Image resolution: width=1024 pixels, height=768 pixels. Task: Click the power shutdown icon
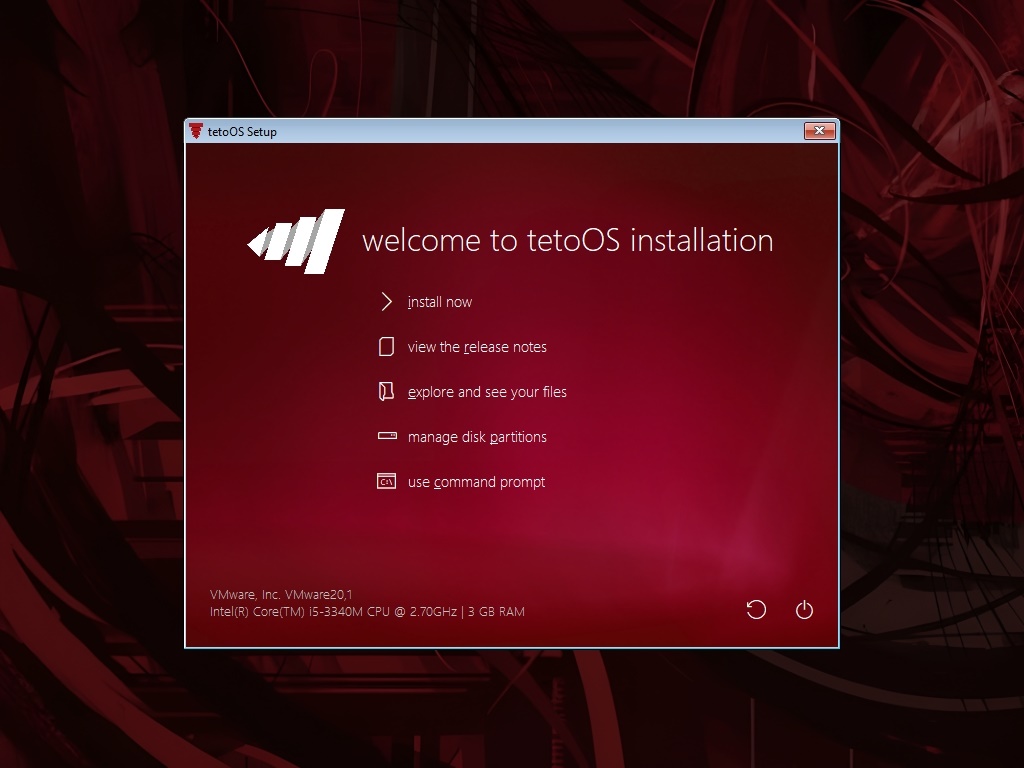(x=805, y=610)
